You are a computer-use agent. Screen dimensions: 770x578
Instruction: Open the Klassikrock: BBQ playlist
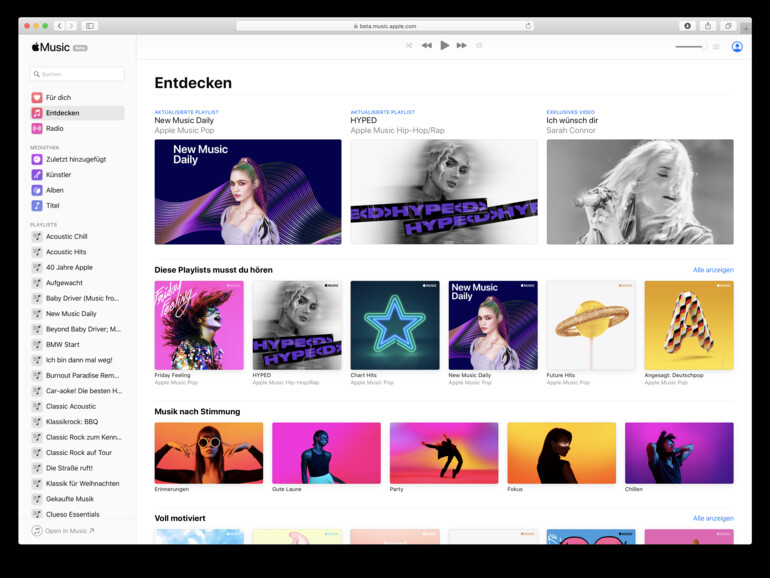click(77, 421)
